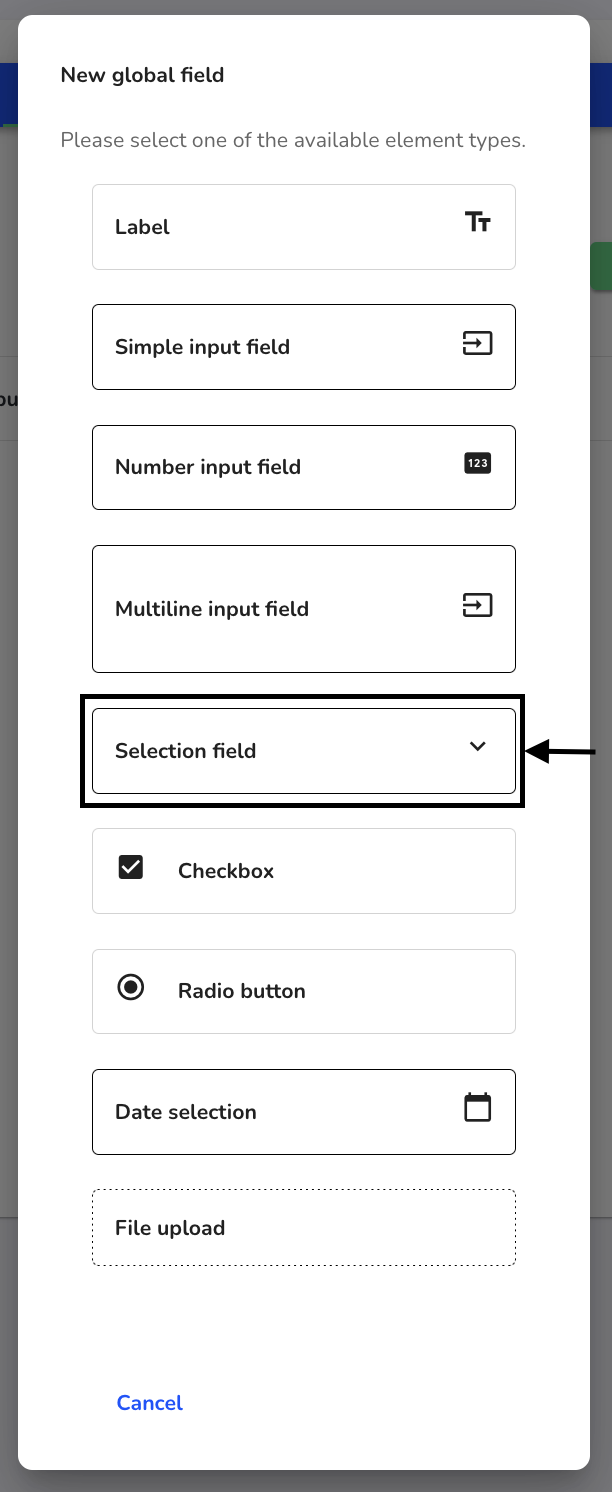Viewport: 612px width, 1492px height.
Task: Click the 123 icon on Number input field
Action: tap(478, 463)
